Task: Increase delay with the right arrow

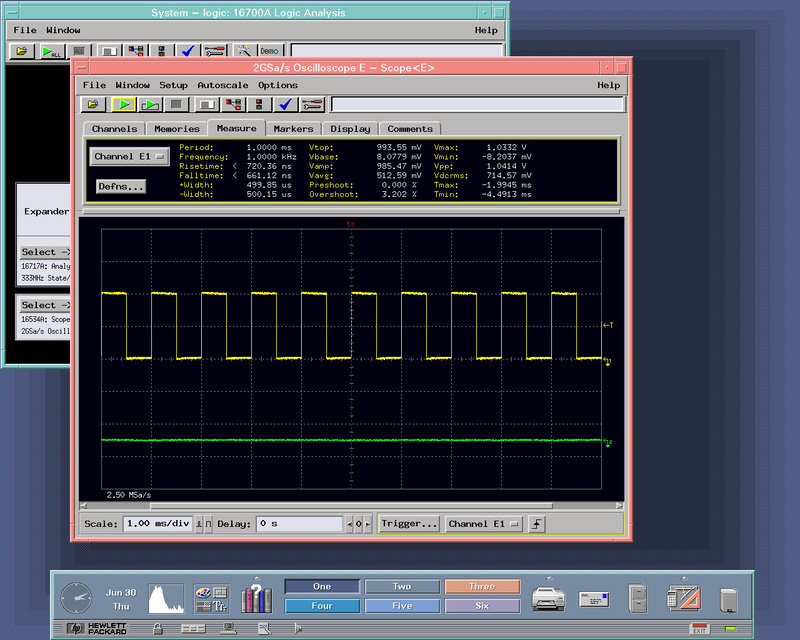Action: [367, 524]
